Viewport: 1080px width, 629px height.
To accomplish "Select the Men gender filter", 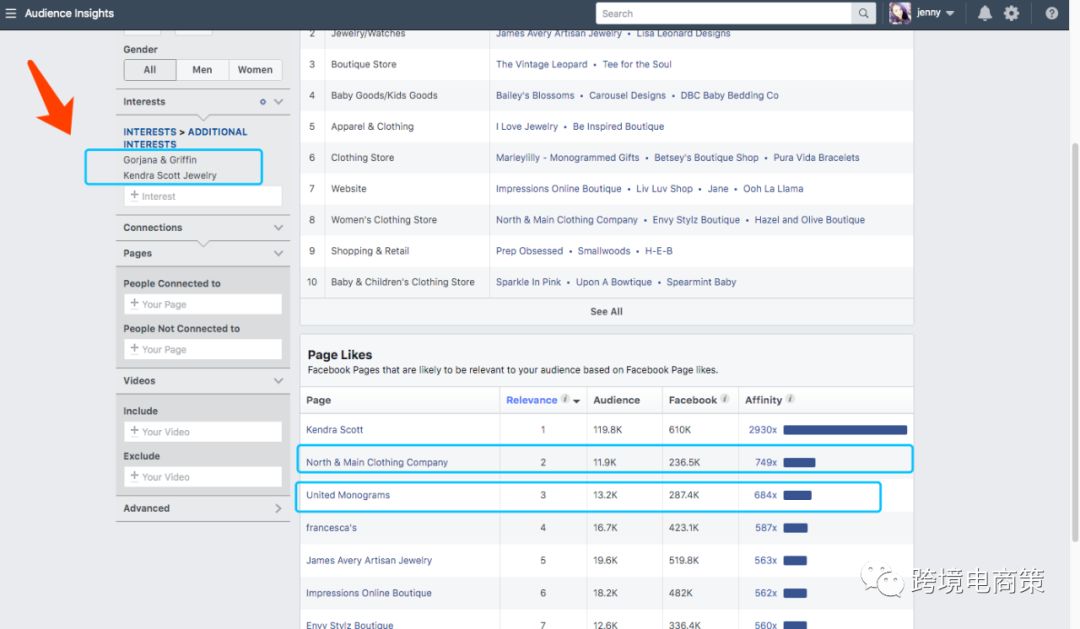I will click(x=202, y=70).
